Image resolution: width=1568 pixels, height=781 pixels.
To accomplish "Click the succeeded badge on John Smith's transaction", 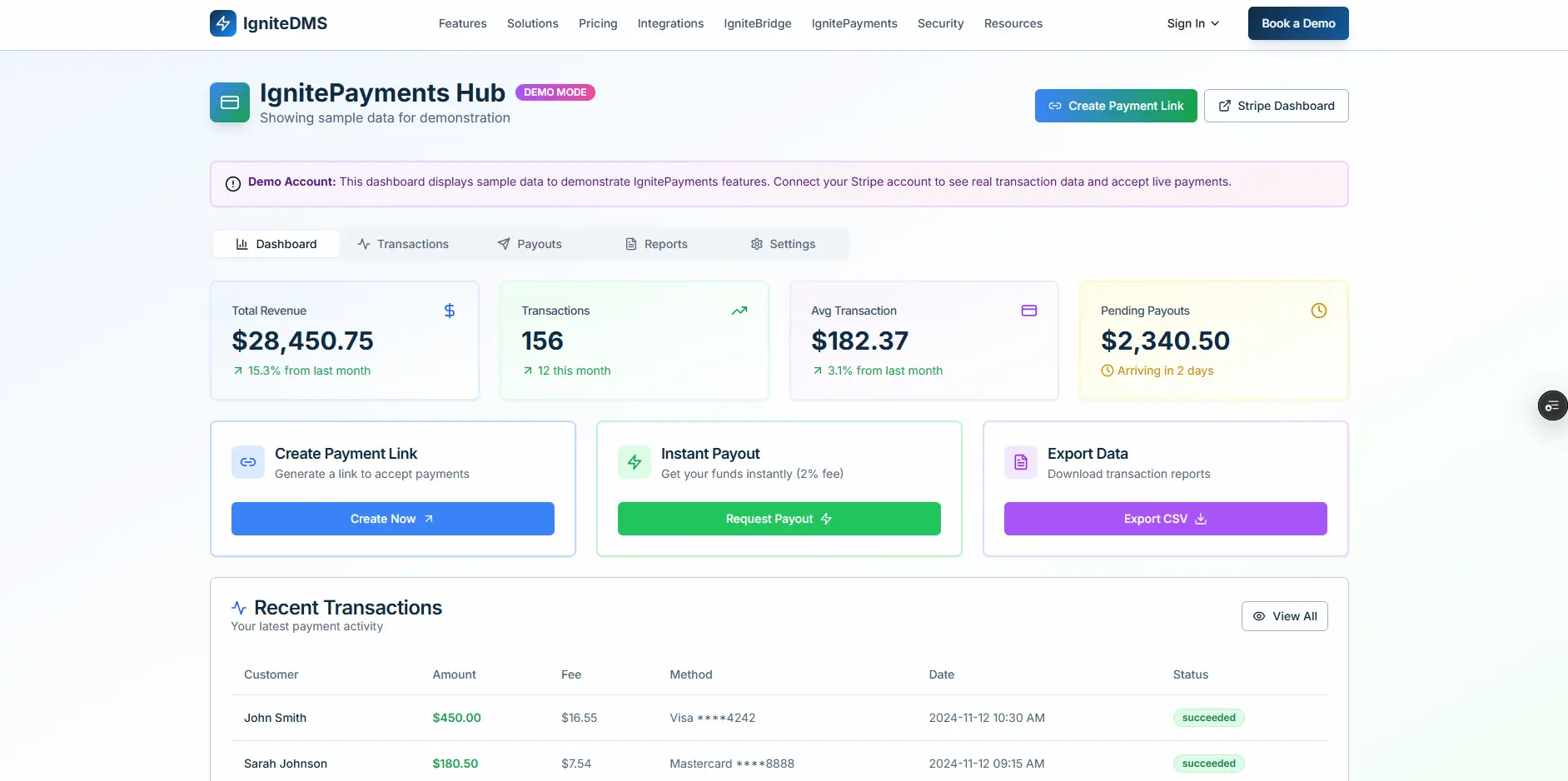I will (x=1208, y=718).
